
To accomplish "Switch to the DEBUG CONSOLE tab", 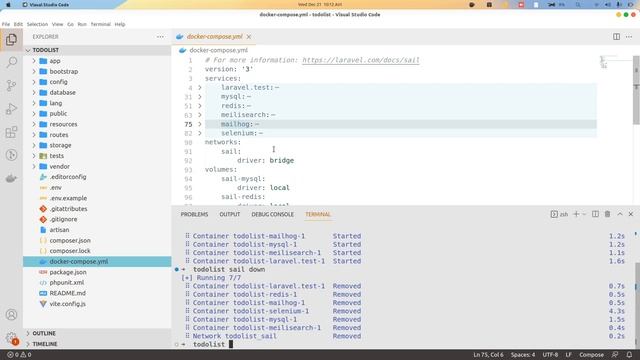I will click(x=273, y=214).
